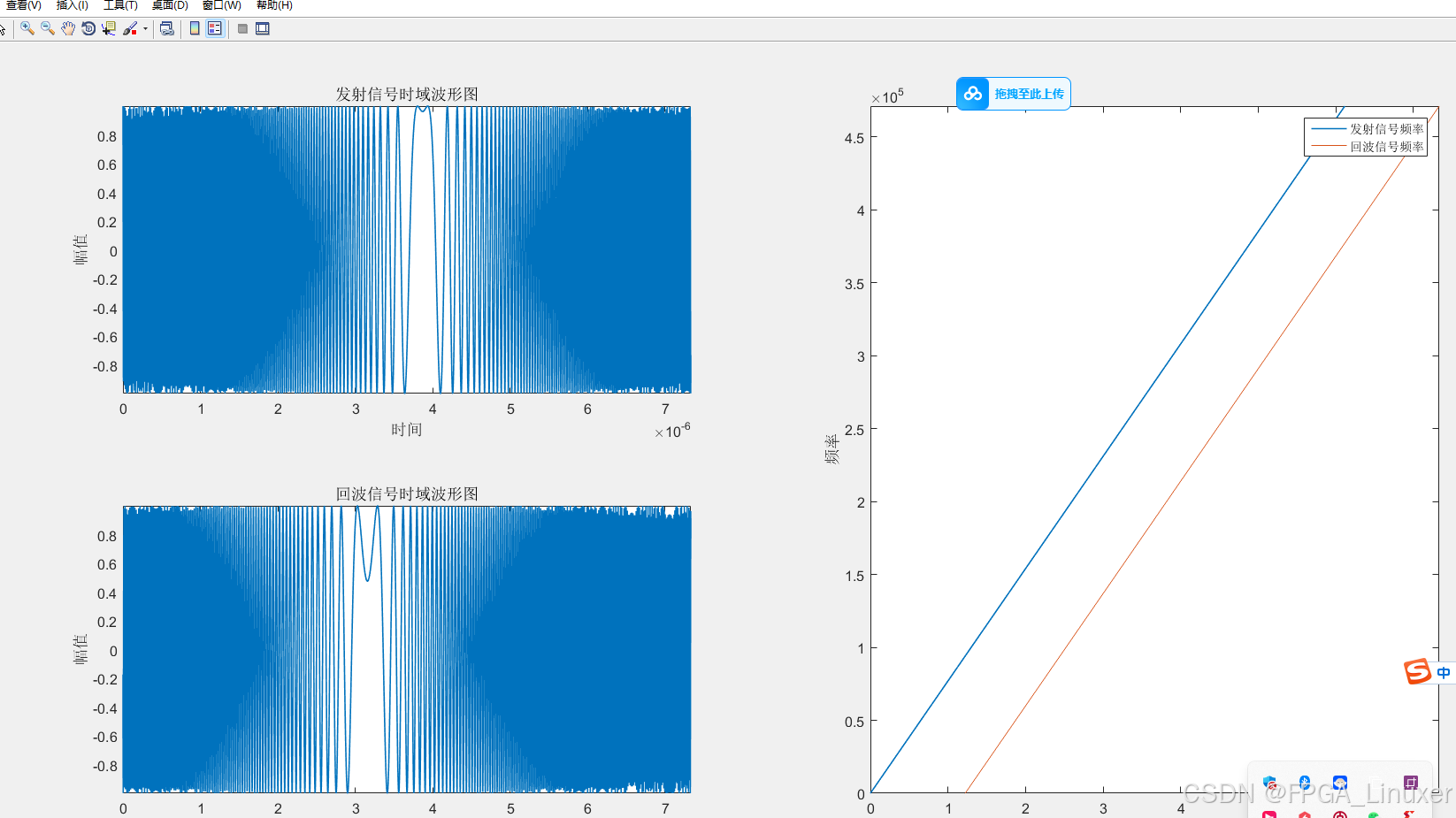Click the Bluetooth tray icon

point(1305,783)
